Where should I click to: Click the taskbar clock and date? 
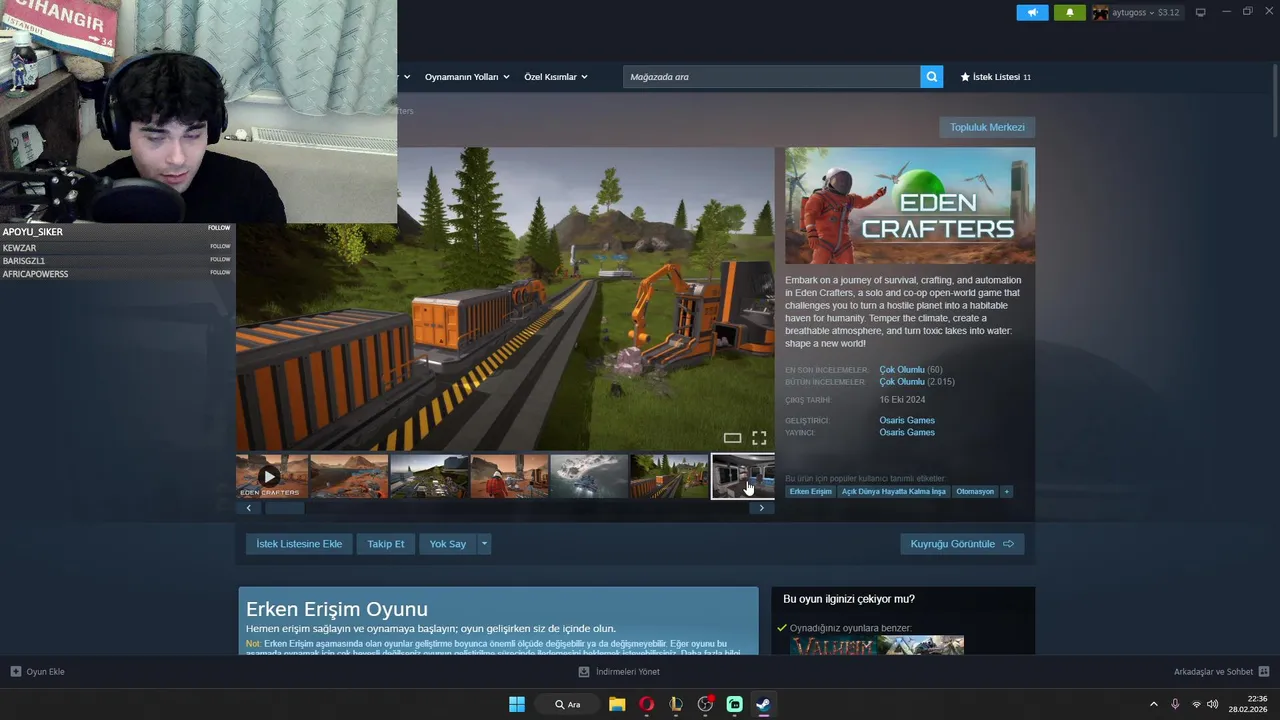click(1250, 704)
